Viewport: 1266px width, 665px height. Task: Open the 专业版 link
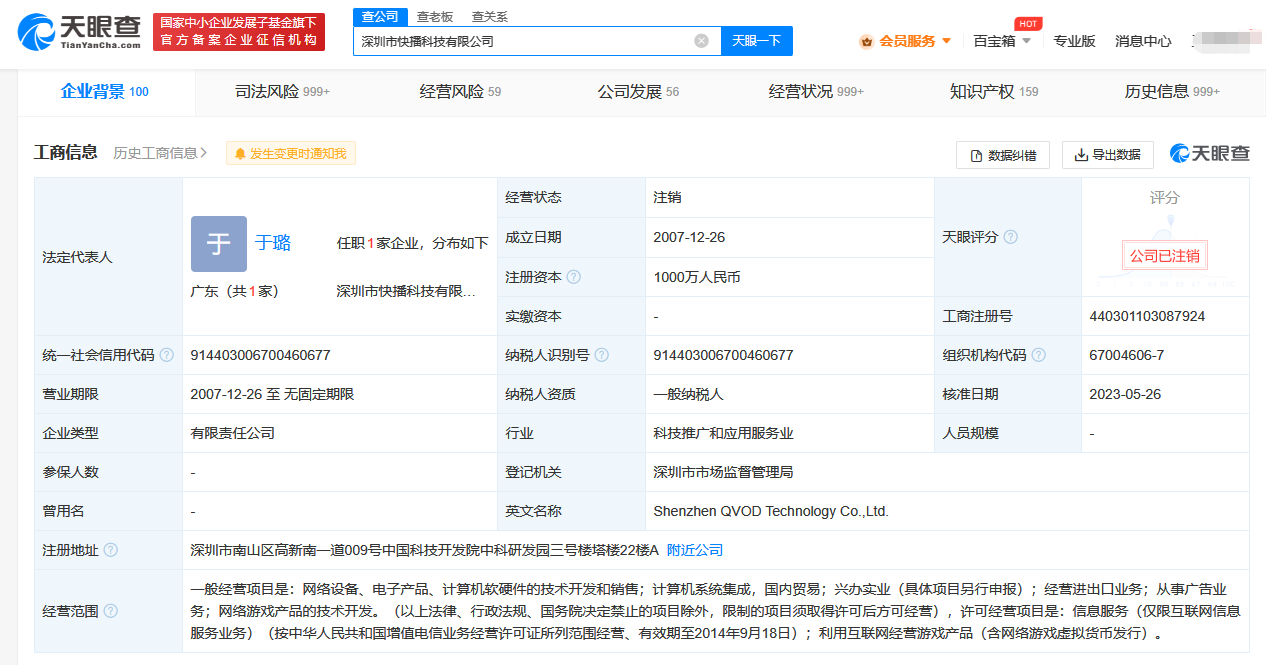(1074, 41)
